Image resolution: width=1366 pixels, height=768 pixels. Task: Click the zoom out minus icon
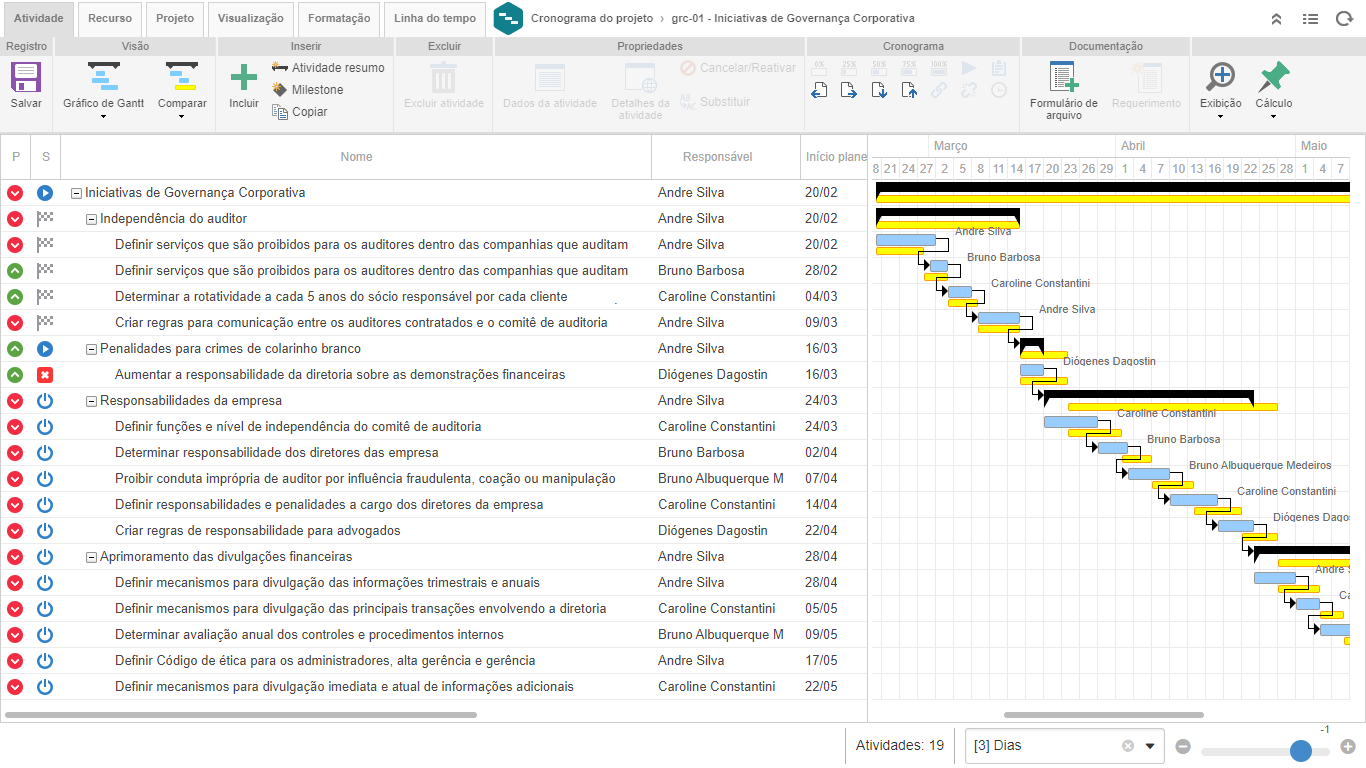1183,746
